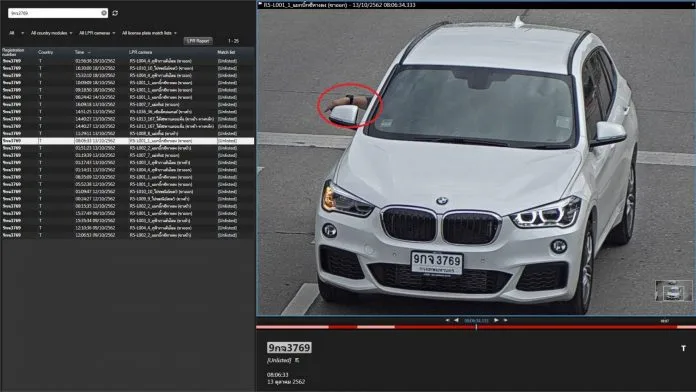Open the All time filter dropdown
The width and height of the screenshot is (696, 392).
[16, 33]
